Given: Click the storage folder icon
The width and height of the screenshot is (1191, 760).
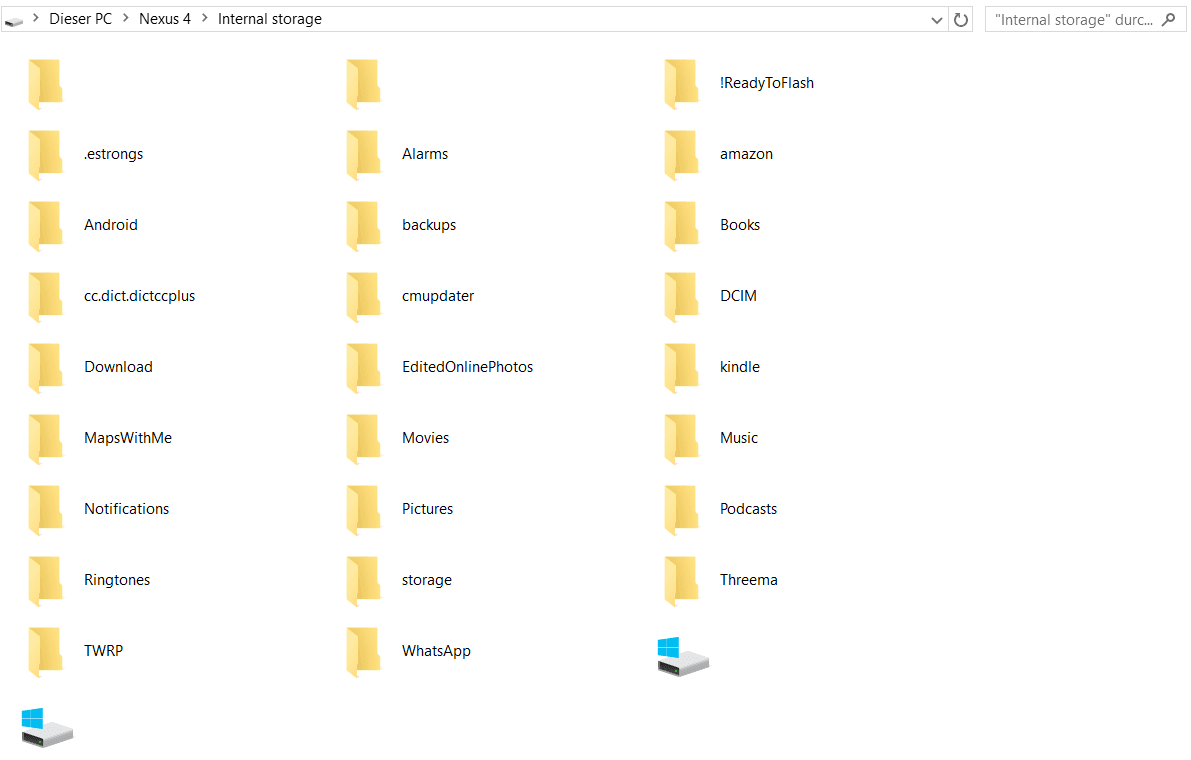Looking at the screenshot, I should [x=364, y=581].
